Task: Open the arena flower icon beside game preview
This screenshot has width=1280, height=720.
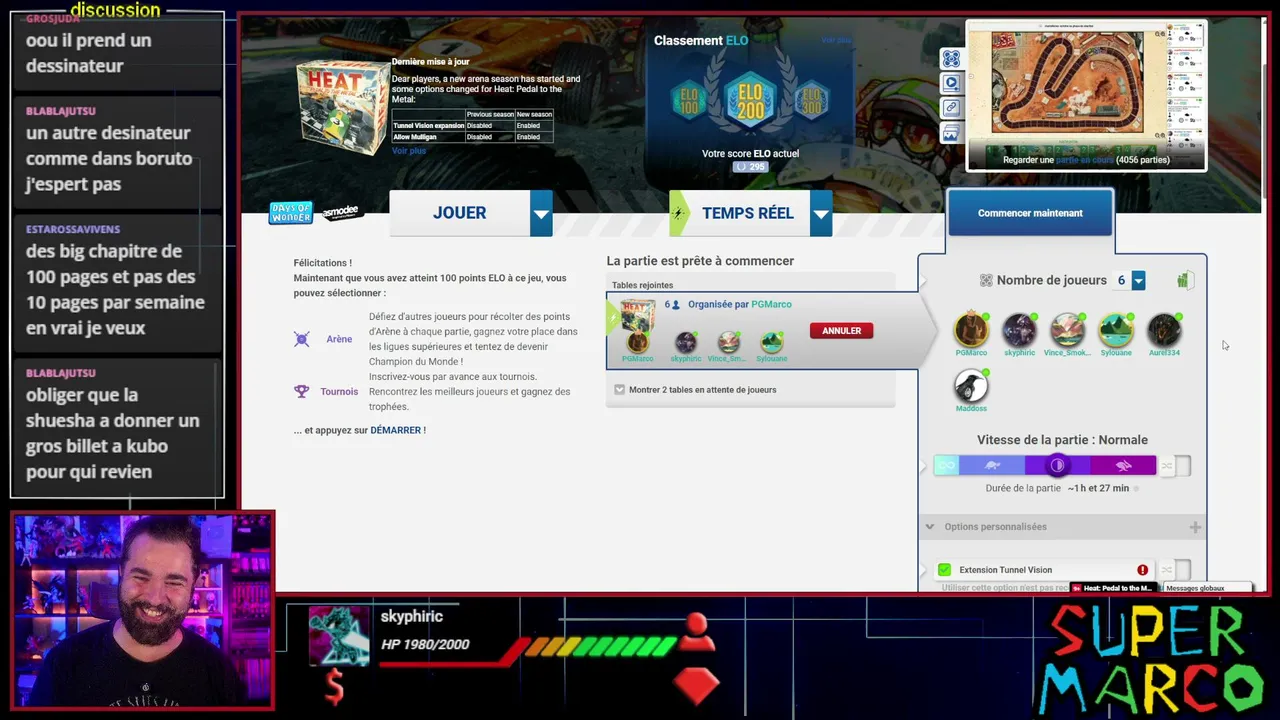Action: pos(951,59)
